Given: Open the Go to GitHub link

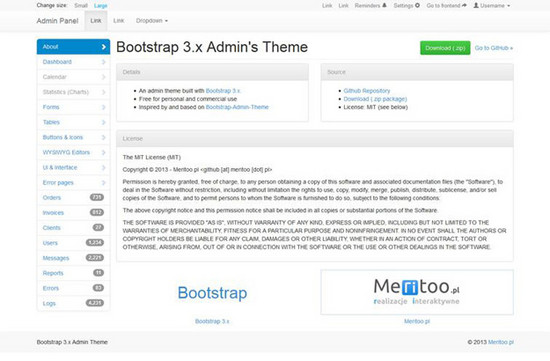Looking at the screenshot, I should click(494, 48).
